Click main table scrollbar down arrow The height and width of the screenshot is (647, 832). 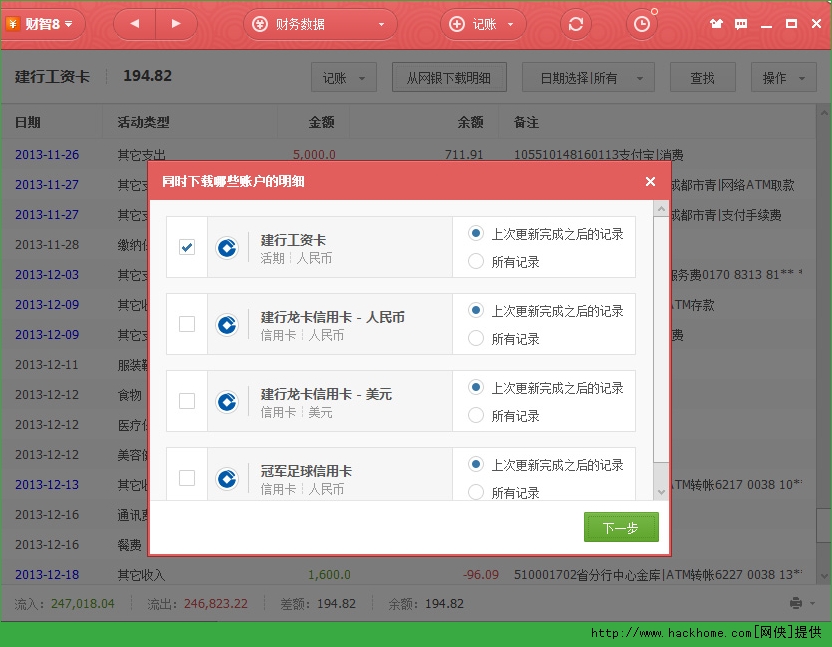(824, 575)
